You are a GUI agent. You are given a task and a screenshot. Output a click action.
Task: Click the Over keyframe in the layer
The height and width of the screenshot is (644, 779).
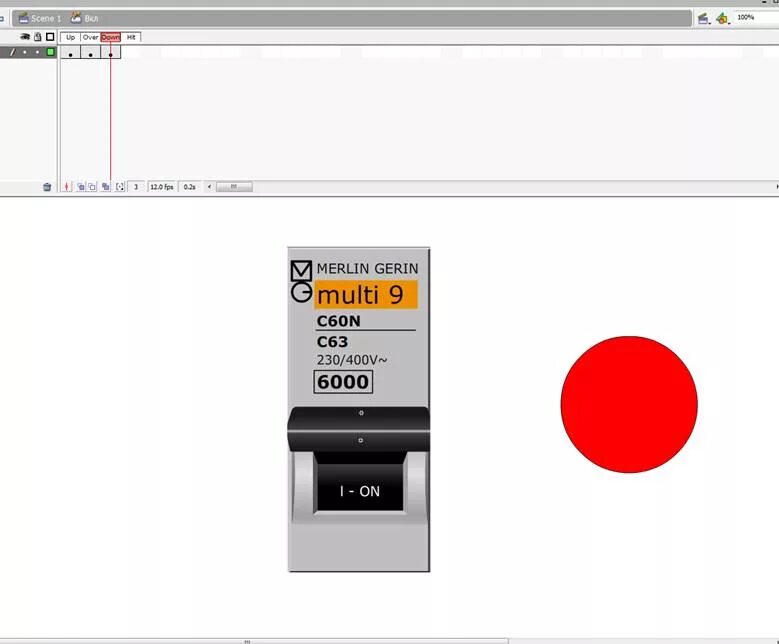click(90, 52)
